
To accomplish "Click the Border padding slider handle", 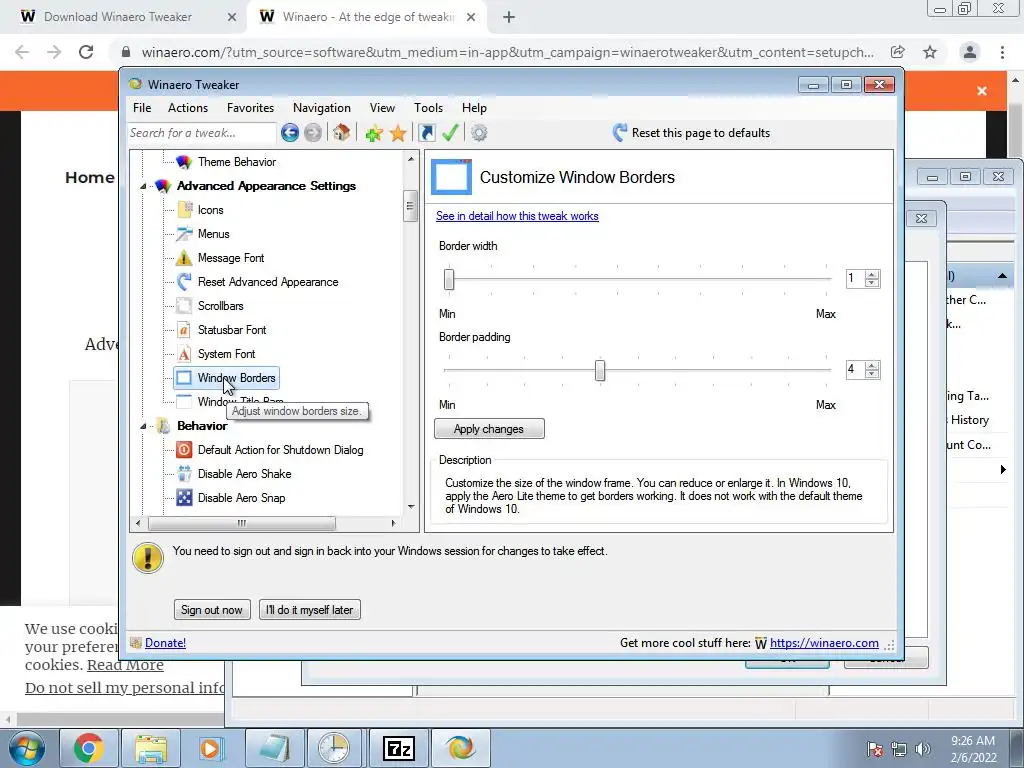I will pos(600,370).
